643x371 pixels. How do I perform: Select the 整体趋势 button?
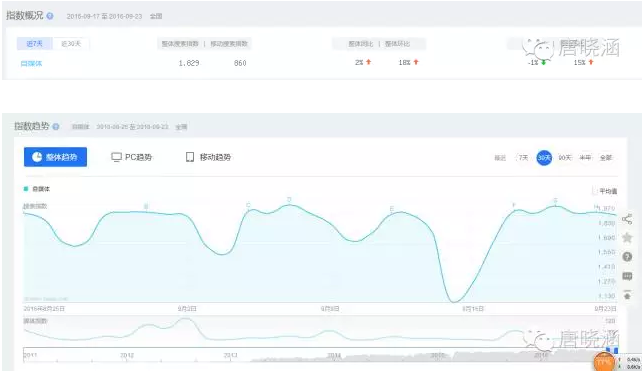pos(55,157)
